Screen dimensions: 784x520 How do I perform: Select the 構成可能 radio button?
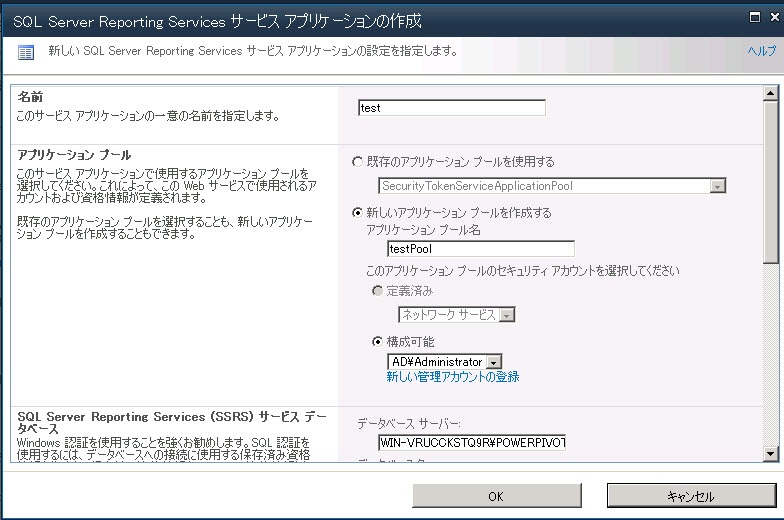click(377, 342)
